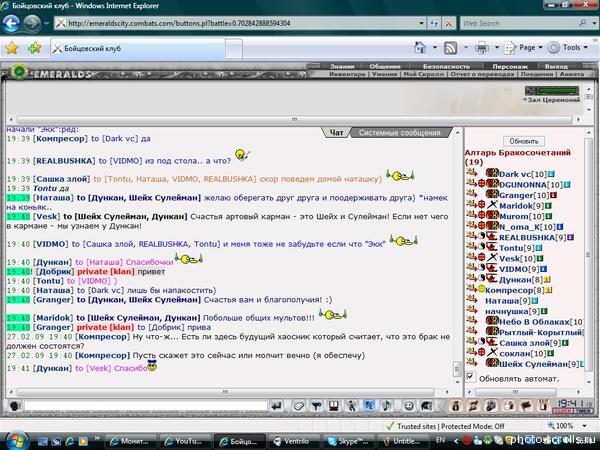Image resolution: width=600 pixels, height=450 pixels.
Task: Click the Windows Start orb
Action: point(15,440)
